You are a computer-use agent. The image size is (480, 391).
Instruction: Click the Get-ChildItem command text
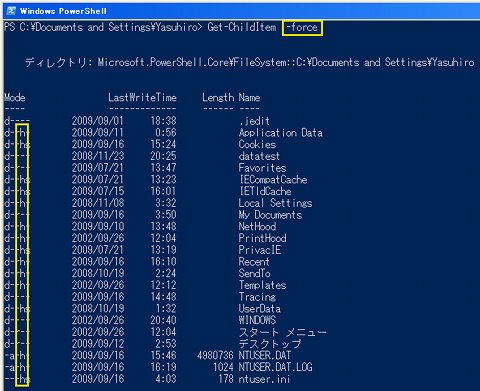coord(242,27)
